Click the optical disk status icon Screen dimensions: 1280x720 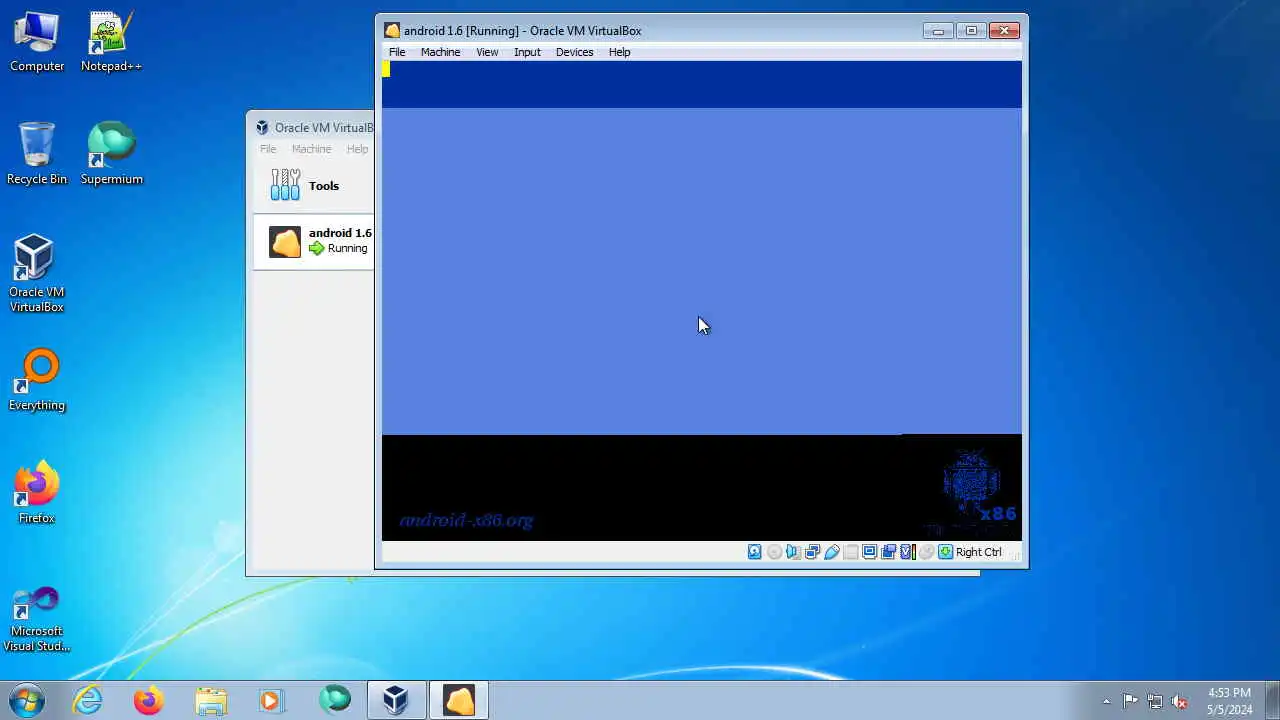click(774, 552)
